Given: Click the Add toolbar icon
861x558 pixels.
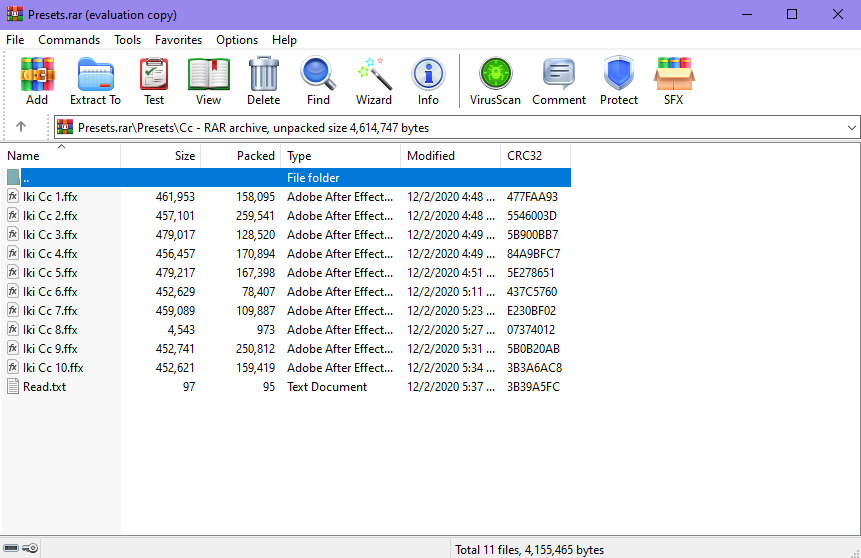Looking at the screenshot, I should [x=37, y=81].
